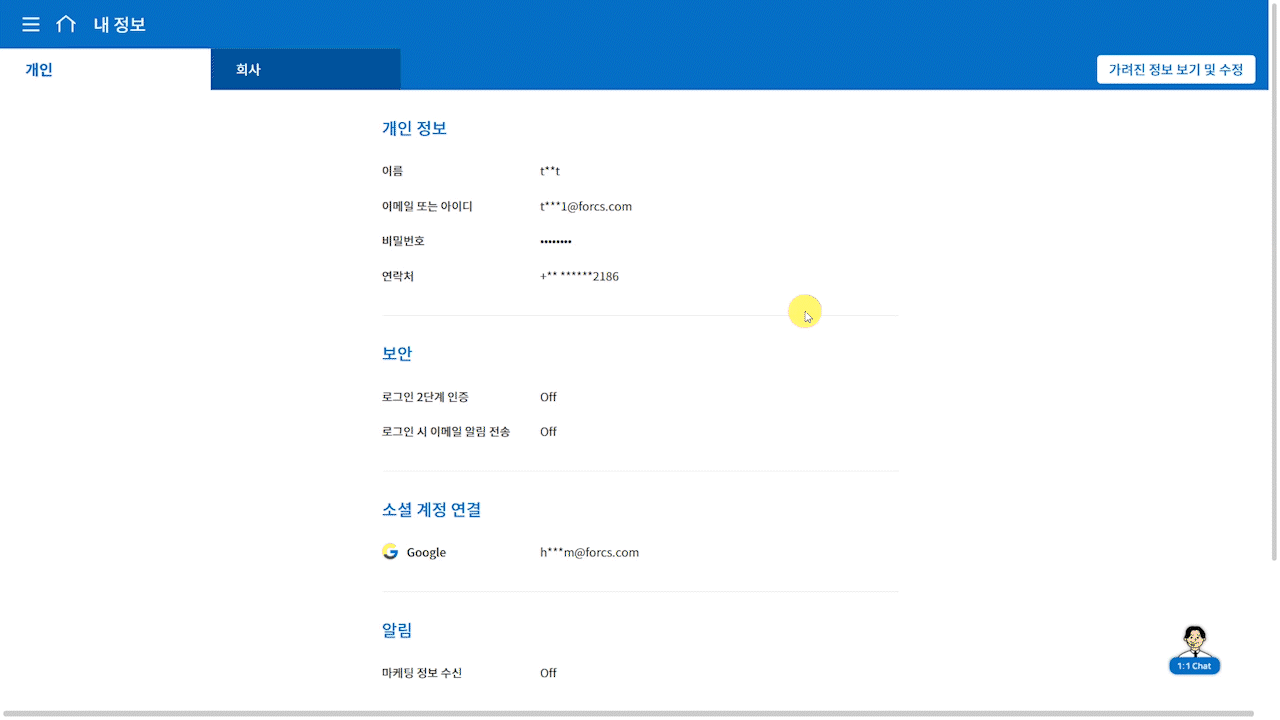Click the 소셜 계정 연결 section heading

click(x=431, y=510)
